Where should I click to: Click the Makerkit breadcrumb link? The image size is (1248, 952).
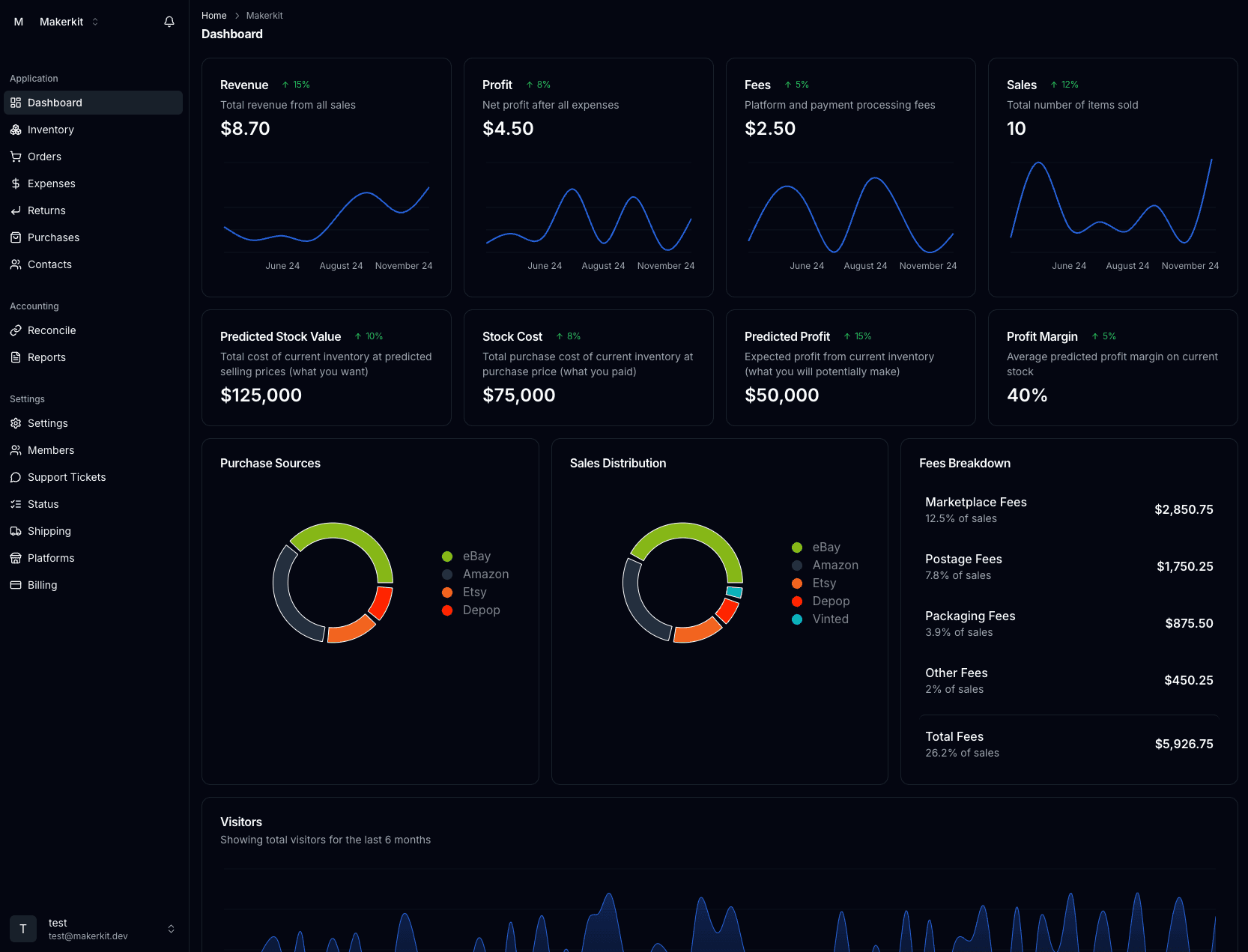[x=264, y=15]
